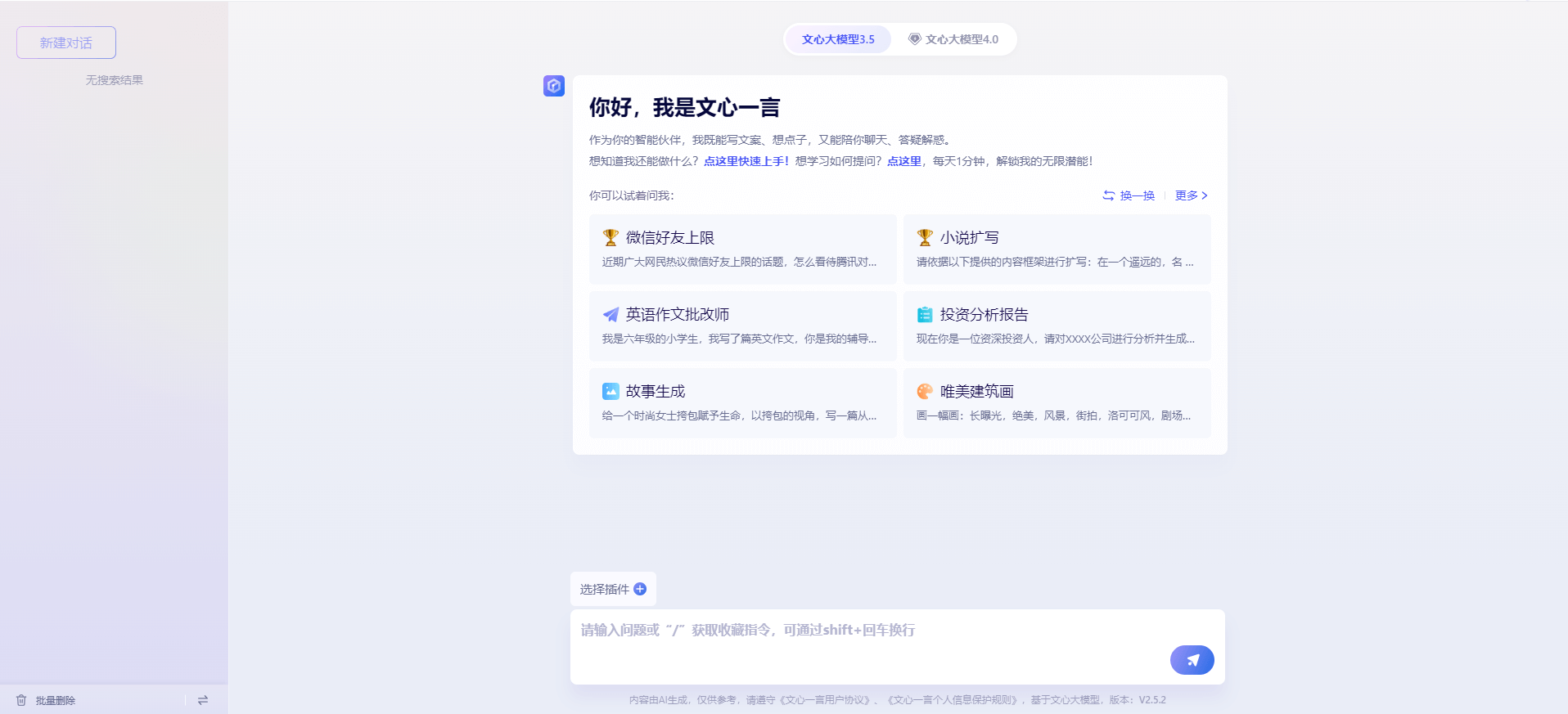Open the 选择插件 plugin selector
The height and width of the screenshot is (714, 1568).
[613, 589]
